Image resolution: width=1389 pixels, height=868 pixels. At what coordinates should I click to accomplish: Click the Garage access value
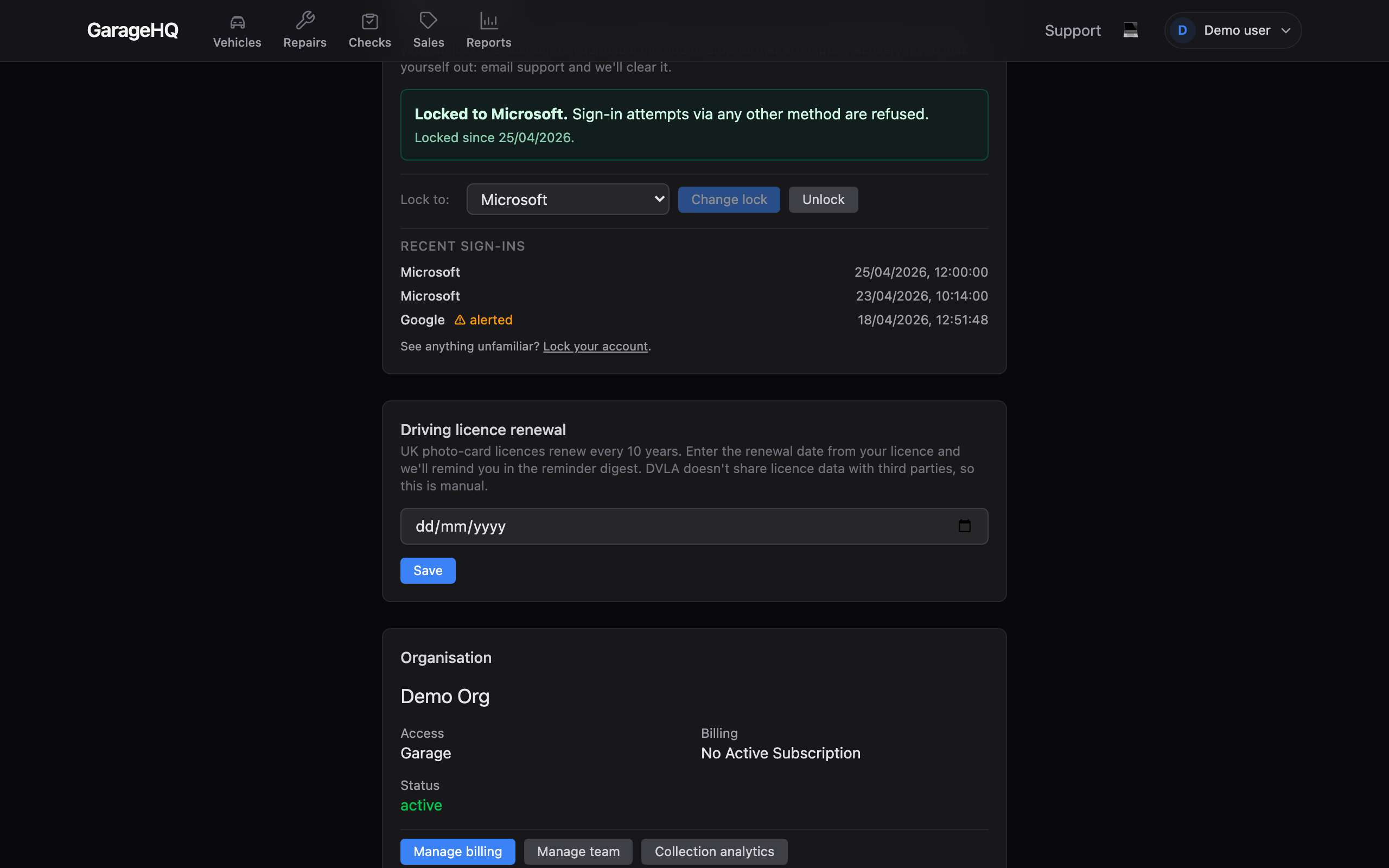pyautogui.click(x=425, y=753)
